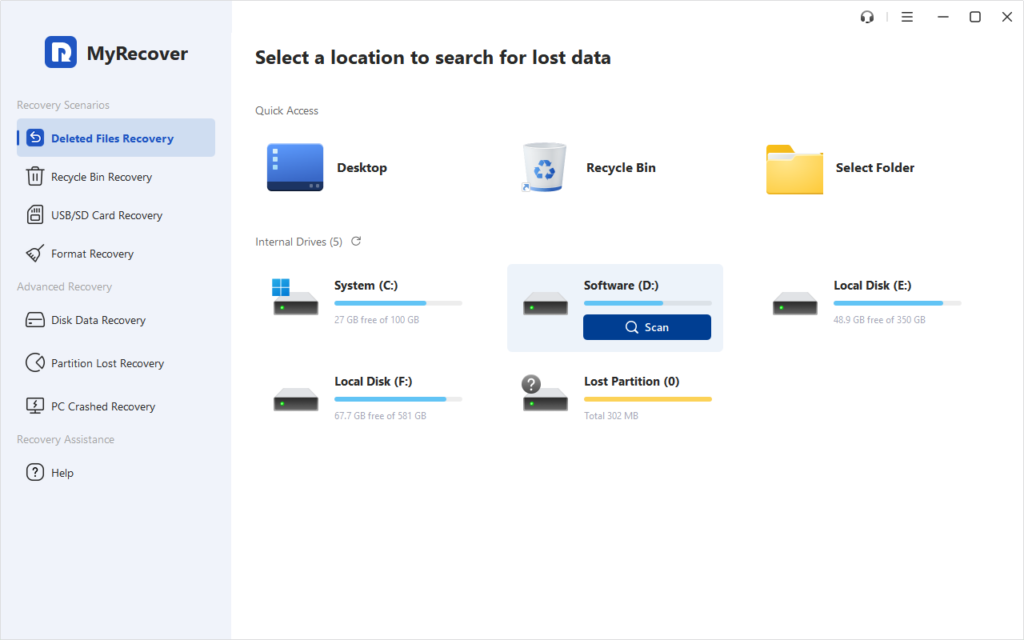The width and height of the screenshot is (1024, 640).
Task: Click the Lost Partition (0) name
Action: (632, 381)
